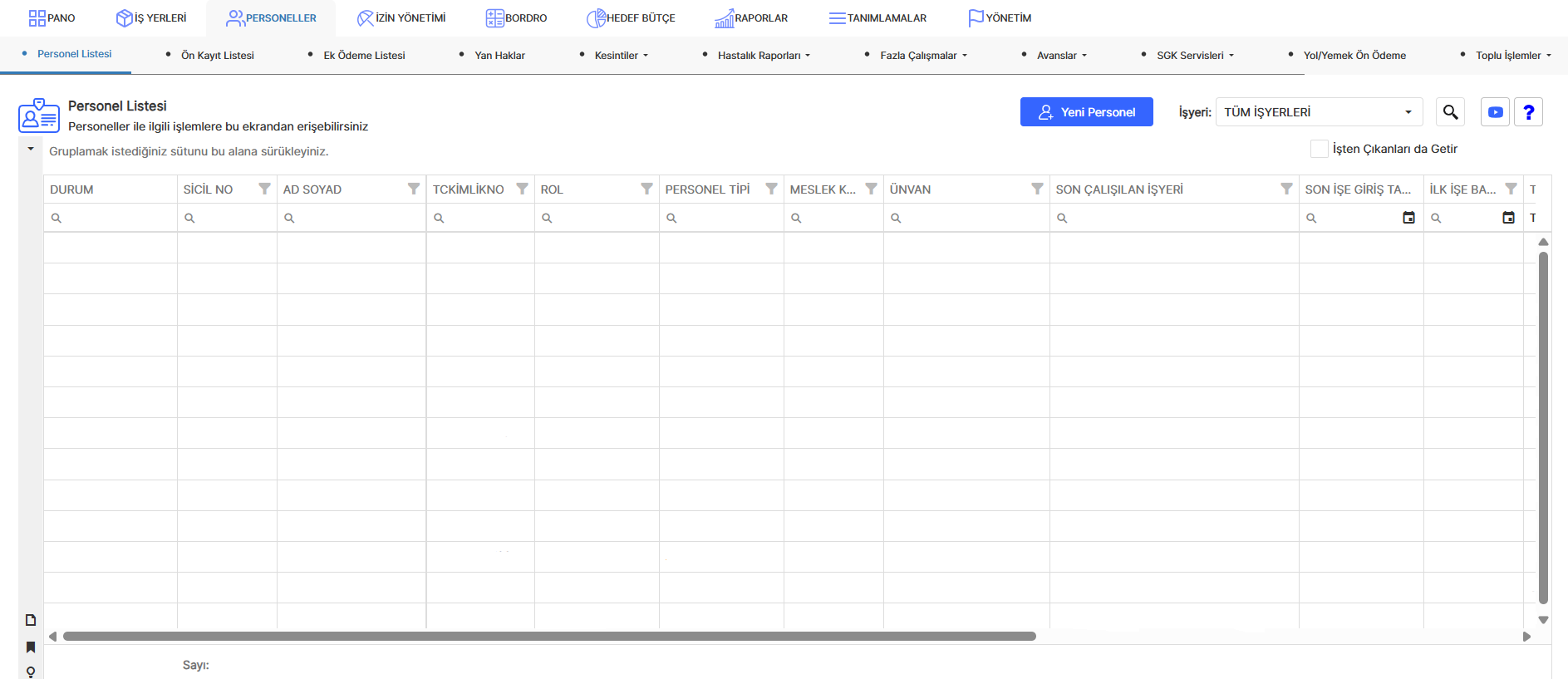Expand the Kesintiler submenu
This screenshot has width=1568, height=679.
click(x=621, y=56)
